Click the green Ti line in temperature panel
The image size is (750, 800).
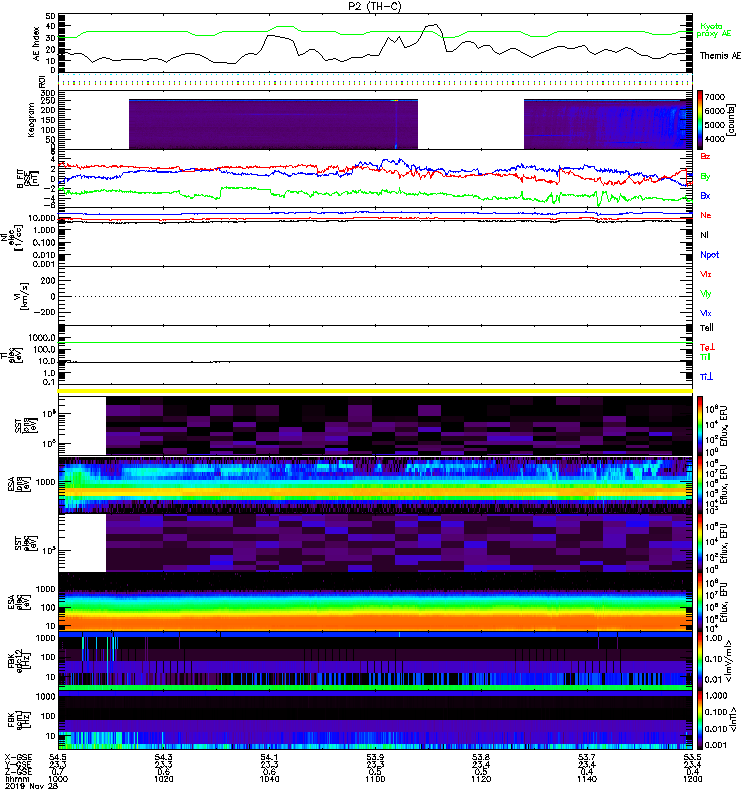(x=375, y=342)
